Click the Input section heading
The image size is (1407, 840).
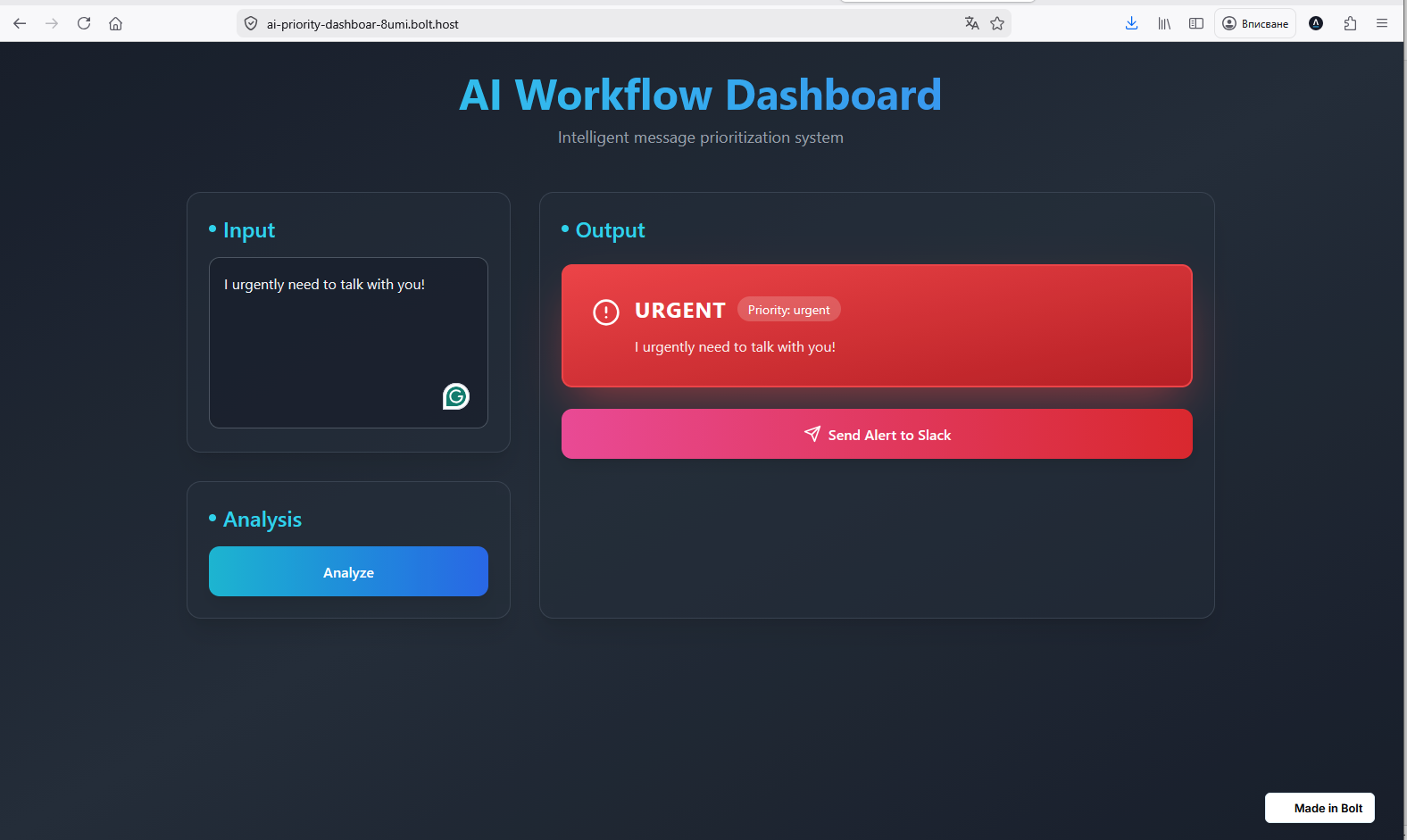click(249, 230)
